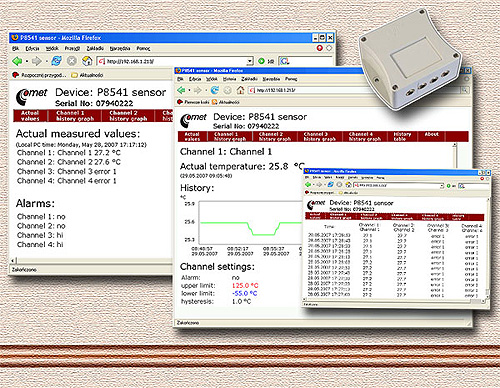Reload page in the middle Firefox window

coord(215,90)
